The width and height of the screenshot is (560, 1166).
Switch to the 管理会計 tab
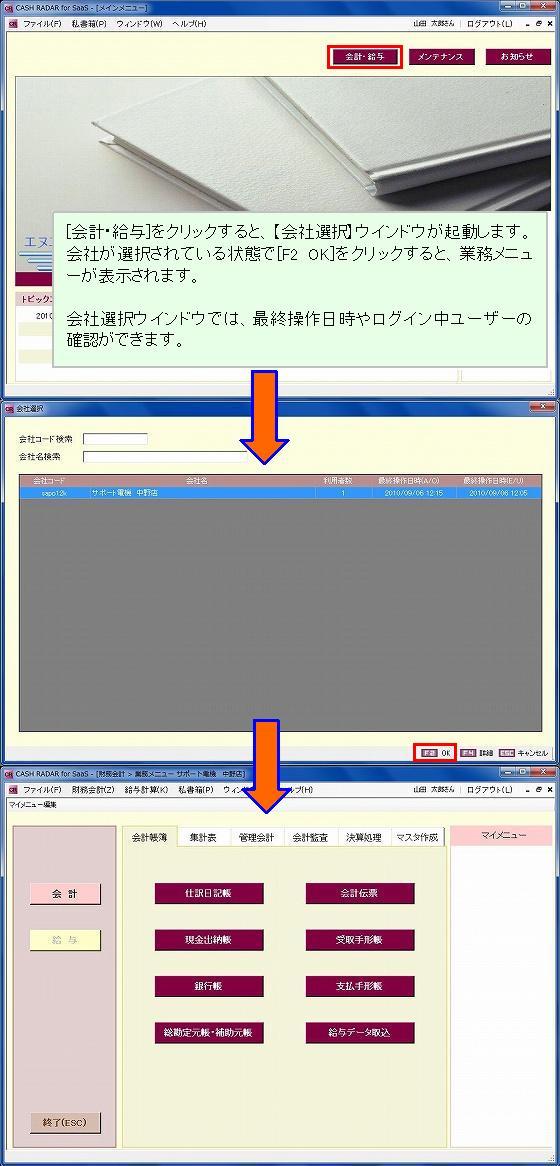click(x=257, y=837)
